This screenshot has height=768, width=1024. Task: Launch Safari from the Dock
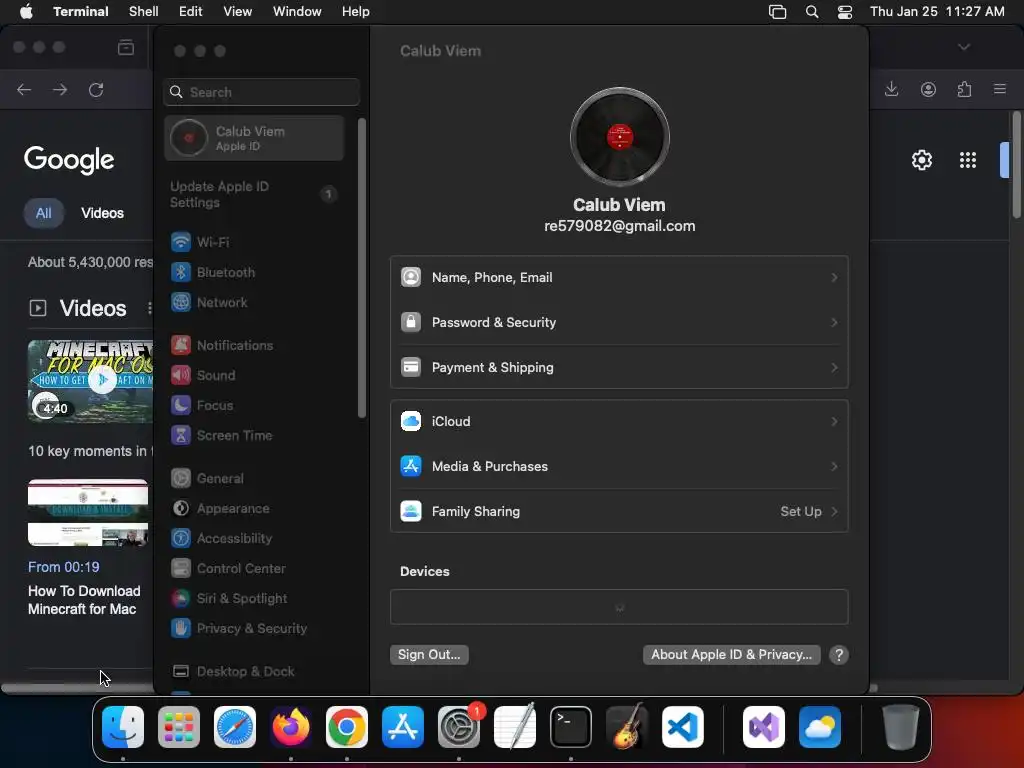235,727
